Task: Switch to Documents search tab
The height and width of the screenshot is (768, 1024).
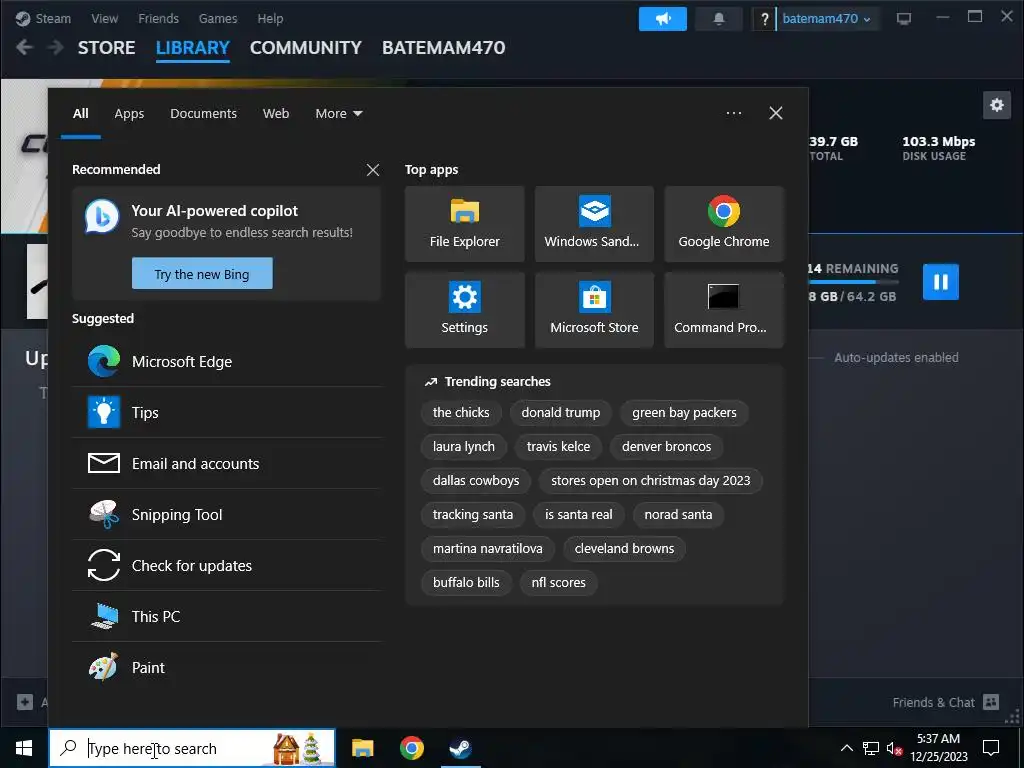Action: point(203,114)
